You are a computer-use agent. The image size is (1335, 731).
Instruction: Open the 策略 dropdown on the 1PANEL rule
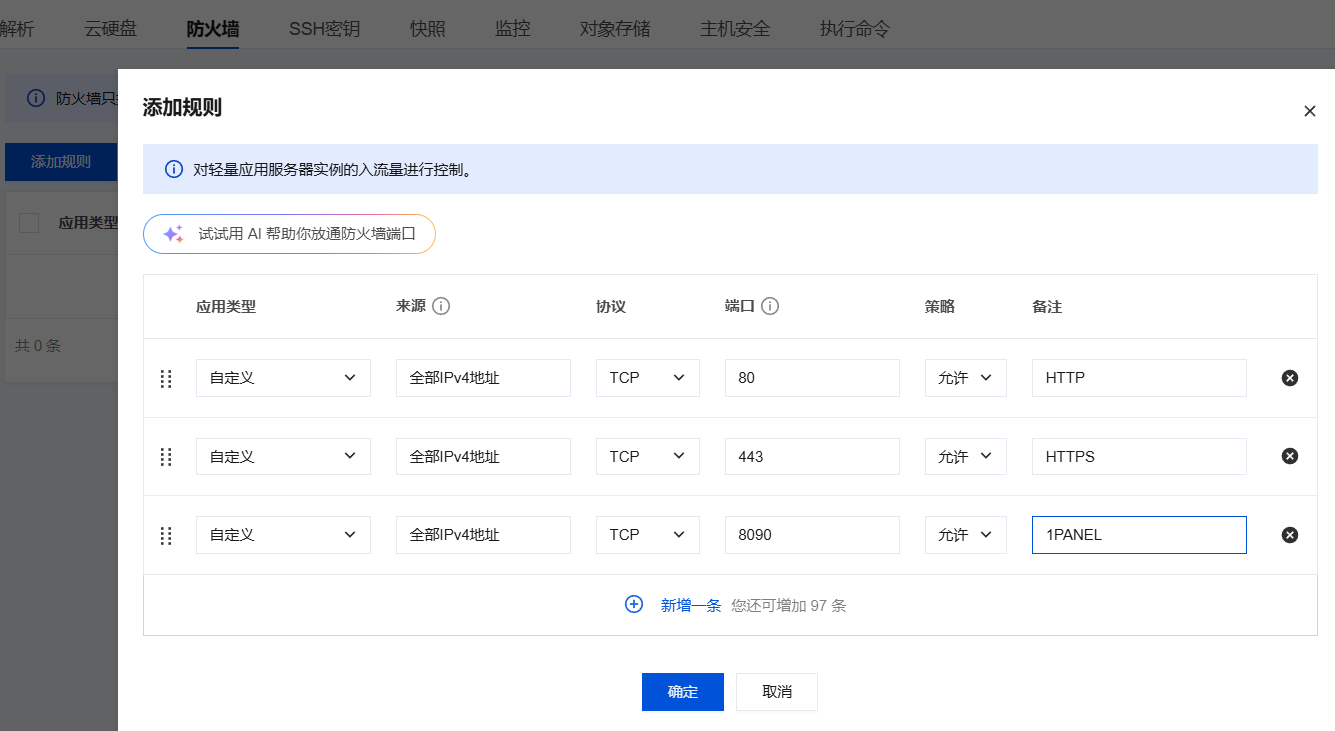click(965, 534)
